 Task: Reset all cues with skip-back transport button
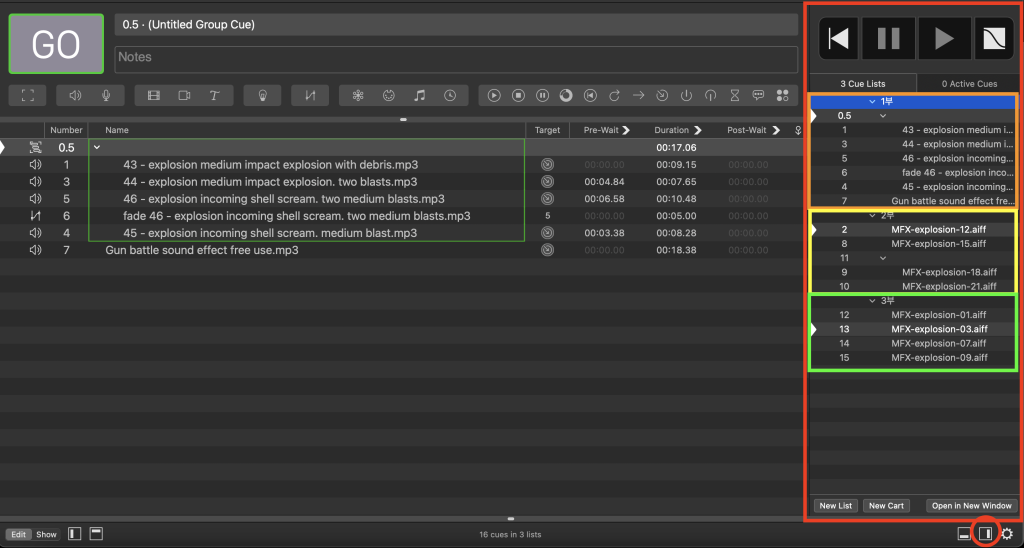tap(839, 39)
